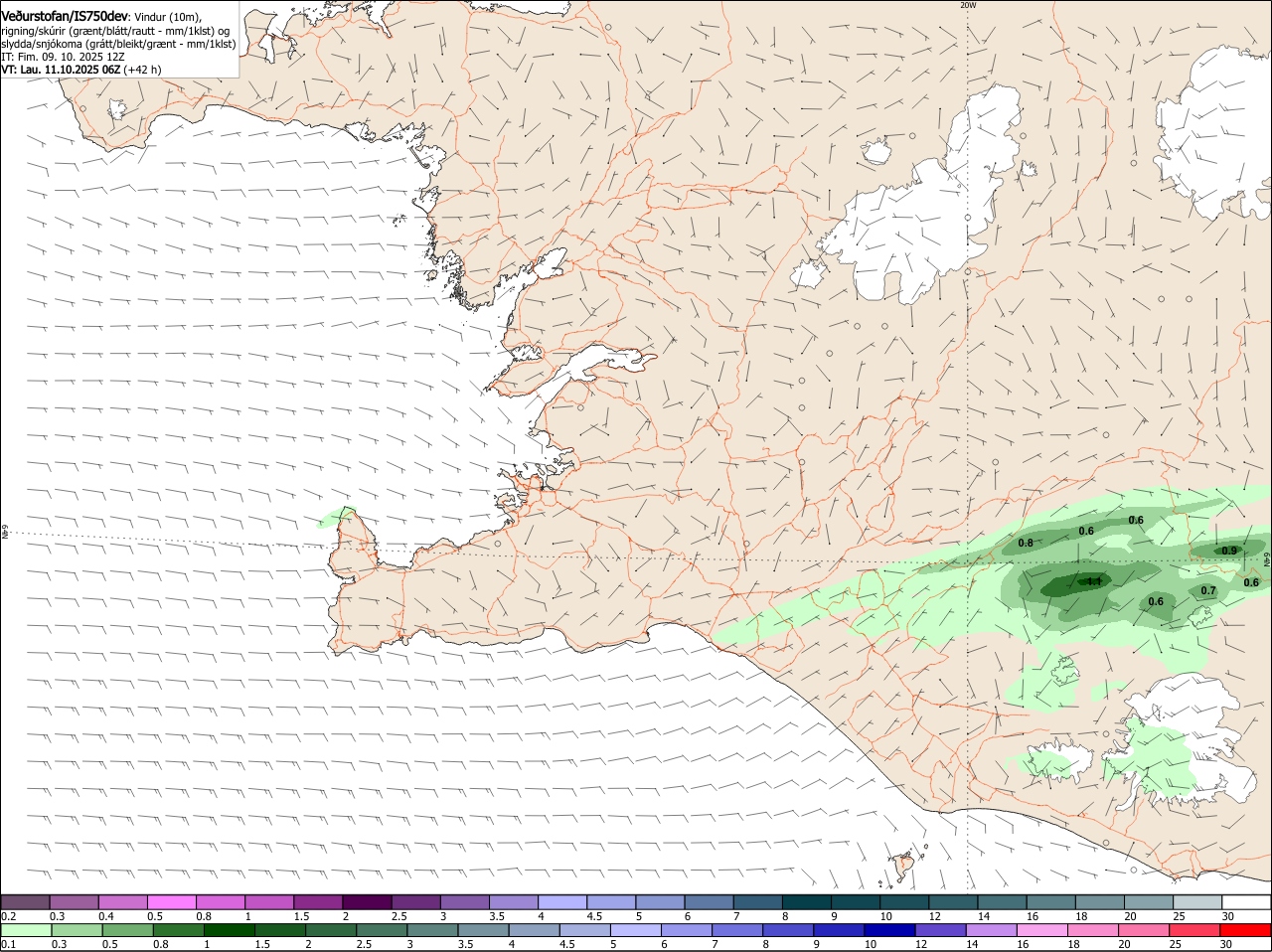
Task: Click the 0.9 precipitation value on the map
Action: tap(1229, 551)
